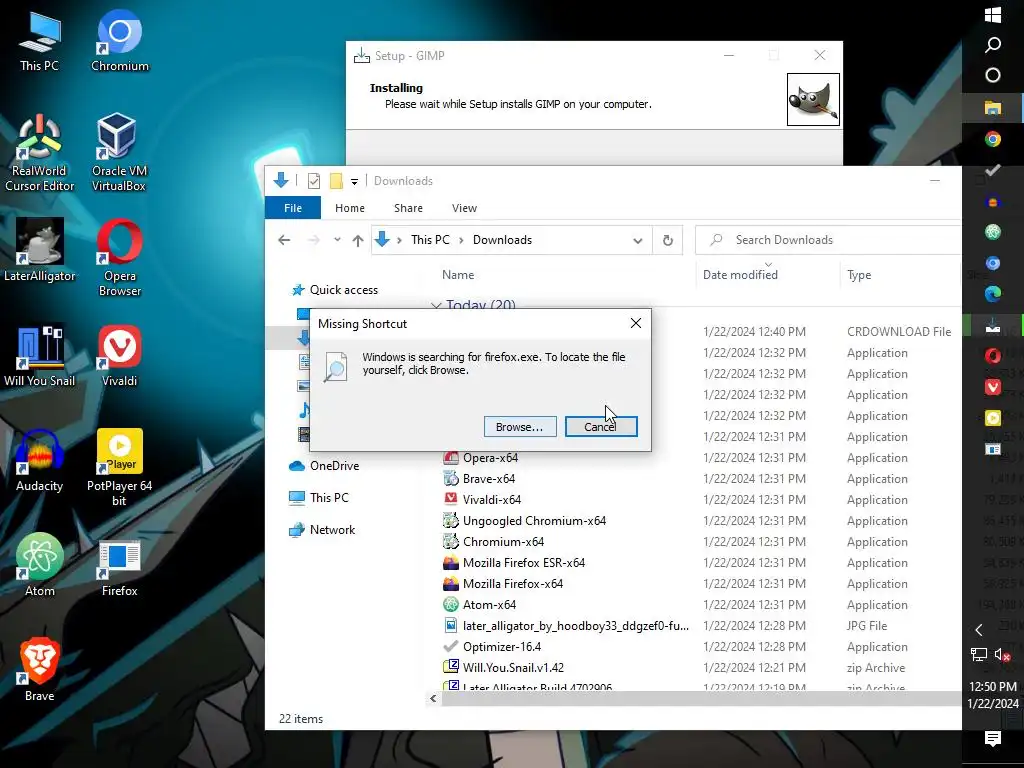
Task: Refresh the Downloads folder
Action: (x=667, y=240)
